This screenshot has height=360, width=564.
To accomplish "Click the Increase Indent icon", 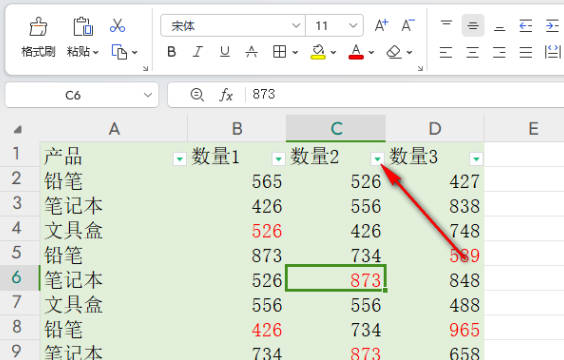I will [x=552, y=26].
